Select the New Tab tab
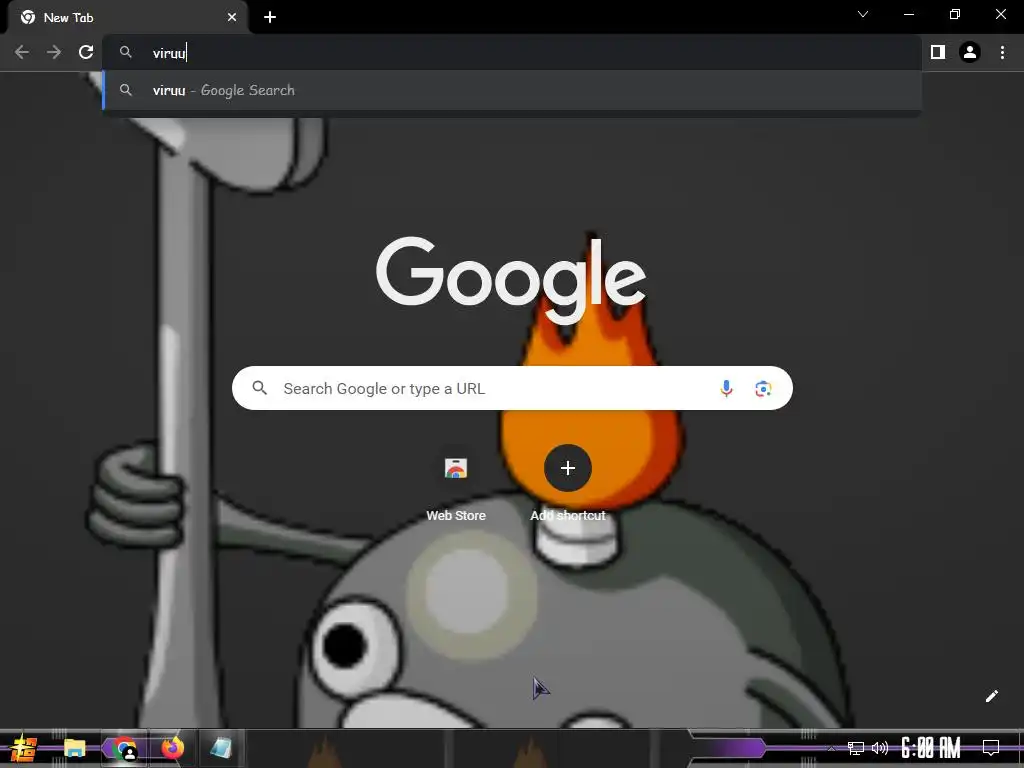This screenshot has width=1024, height=768. coord(127,17)
